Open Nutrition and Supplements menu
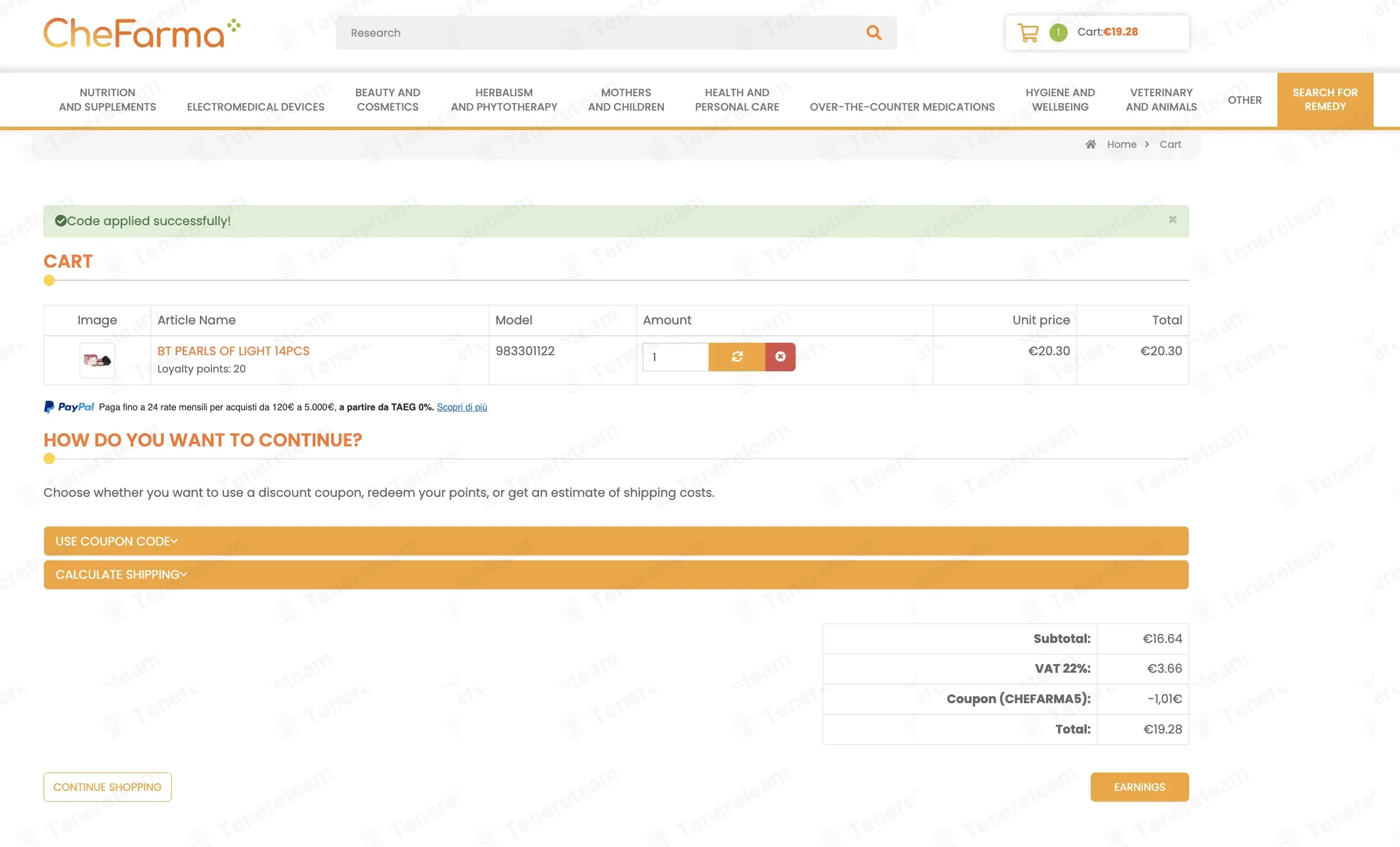Viewport: 1400px width, 847px height. [107, 100]
